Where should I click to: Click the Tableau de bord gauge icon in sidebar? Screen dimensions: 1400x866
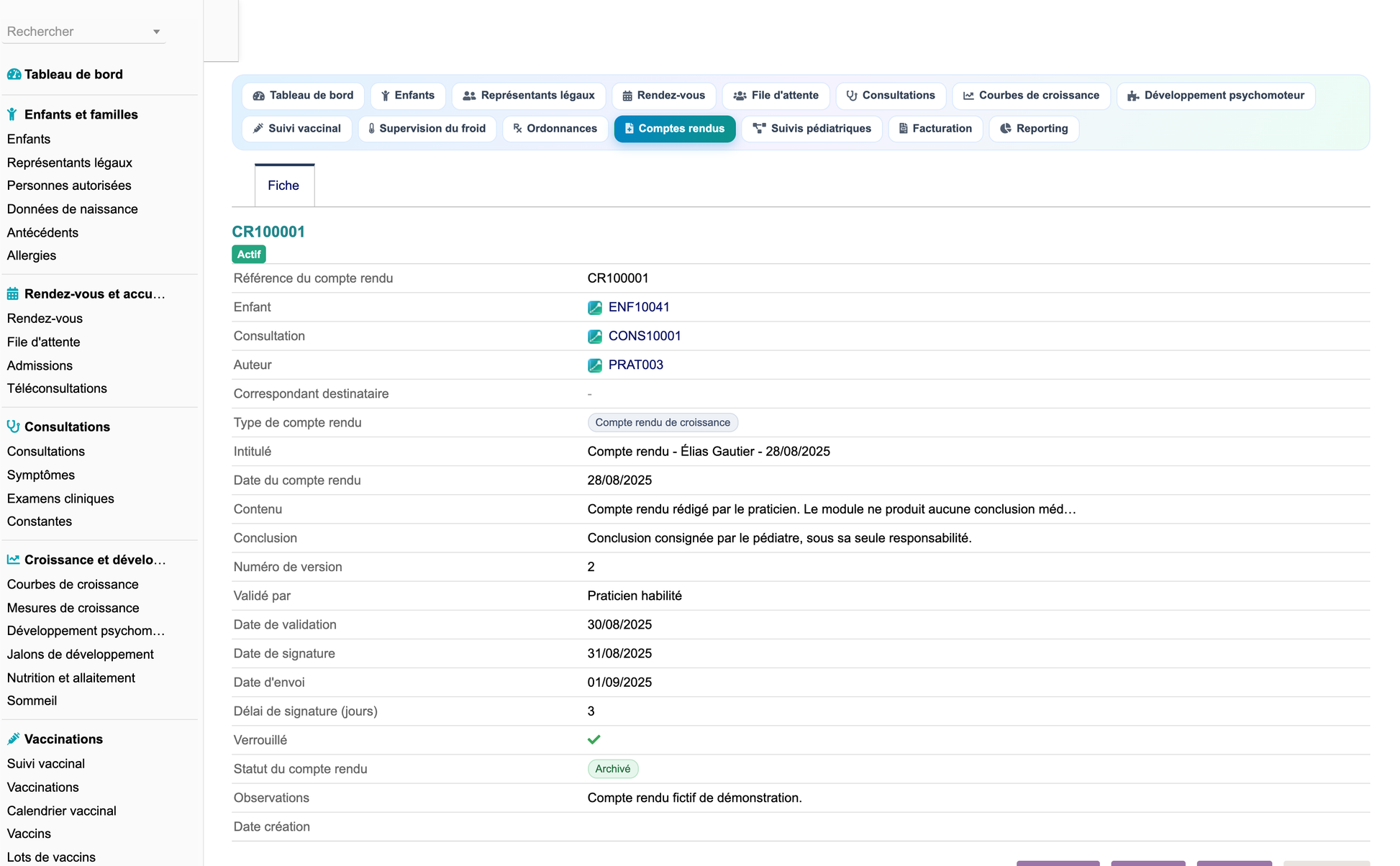point(14,74)
